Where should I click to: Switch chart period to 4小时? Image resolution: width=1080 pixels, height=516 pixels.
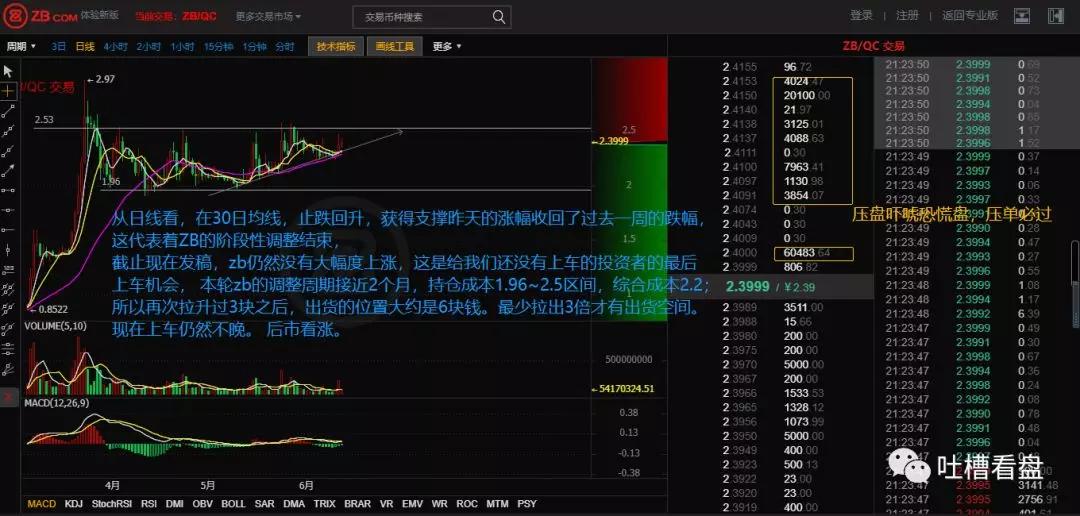(115, 46)
